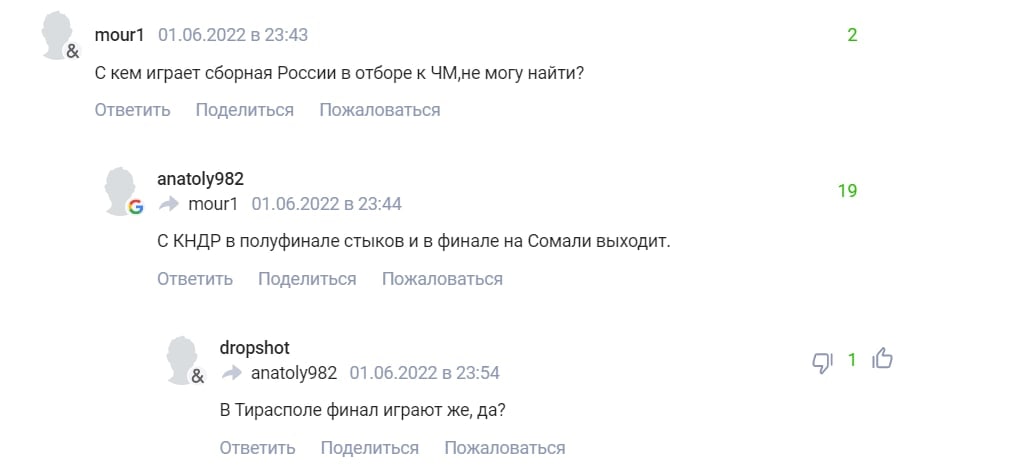Open the mour1 username at top
The image size is (1030, 475).
pyautogui.click(x=120, y=35)
